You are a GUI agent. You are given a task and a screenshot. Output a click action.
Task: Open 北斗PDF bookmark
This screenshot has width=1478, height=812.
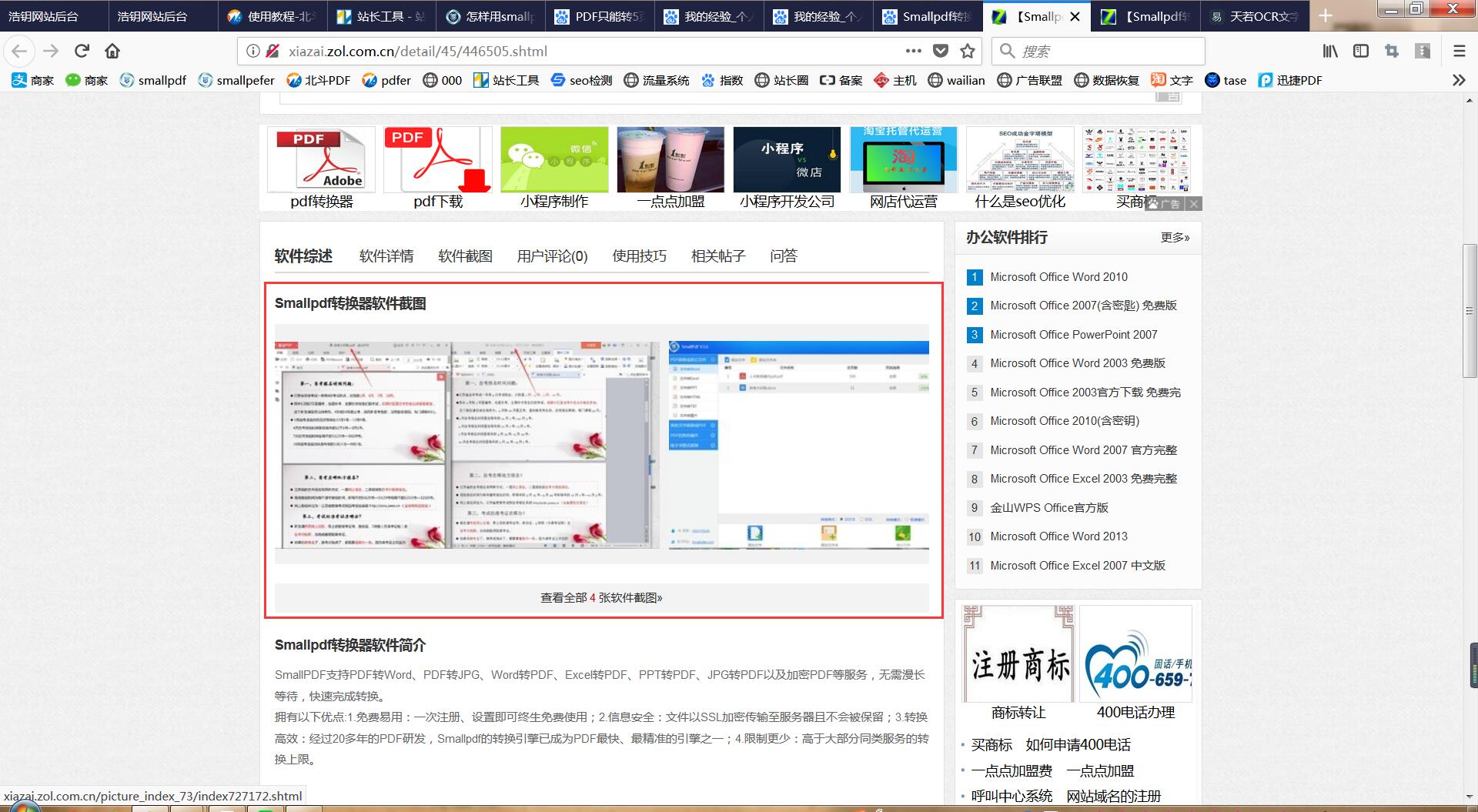pos(318,80)
